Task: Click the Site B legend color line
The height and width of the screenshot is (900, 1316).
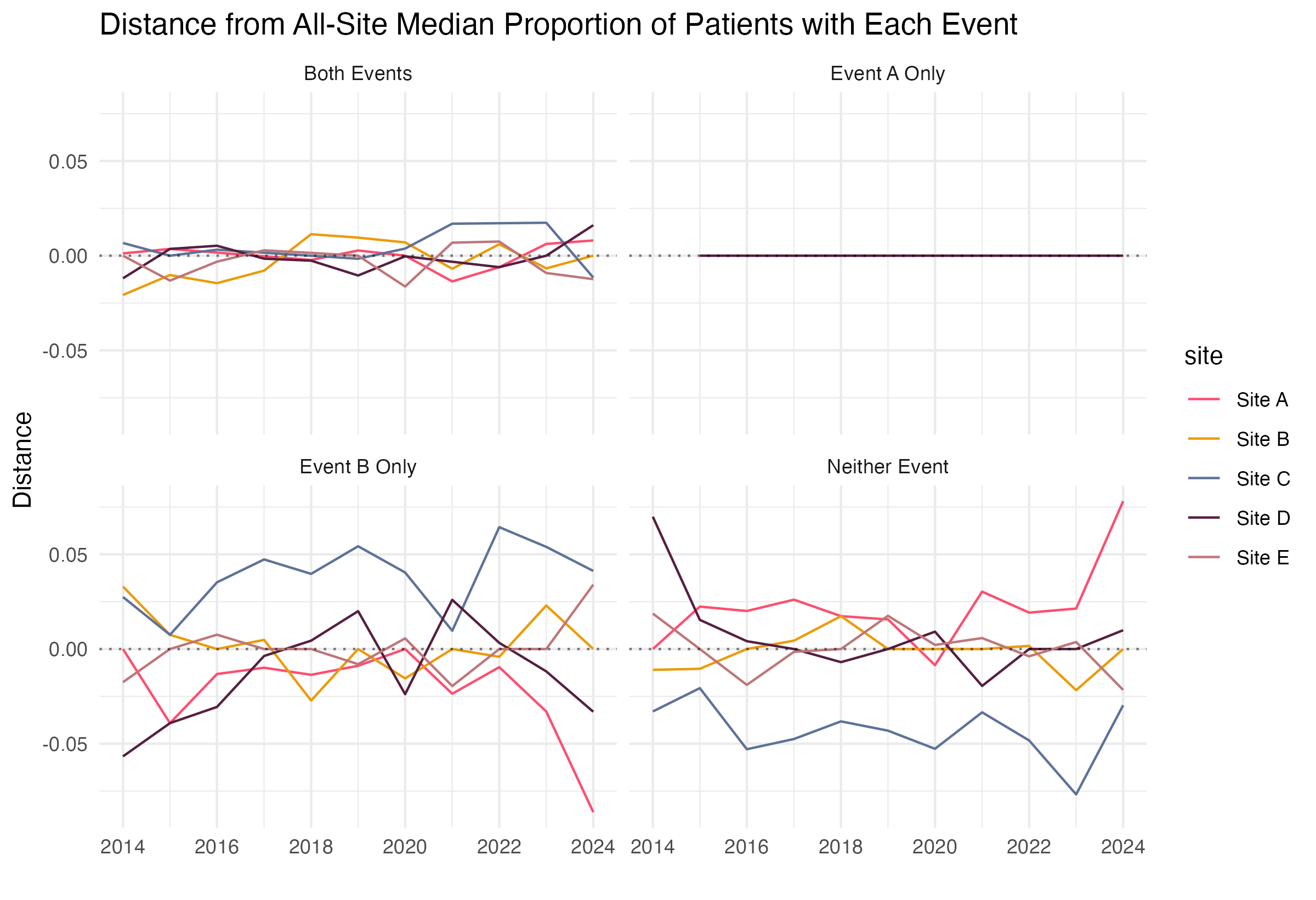Action: tap(1203, 439)
